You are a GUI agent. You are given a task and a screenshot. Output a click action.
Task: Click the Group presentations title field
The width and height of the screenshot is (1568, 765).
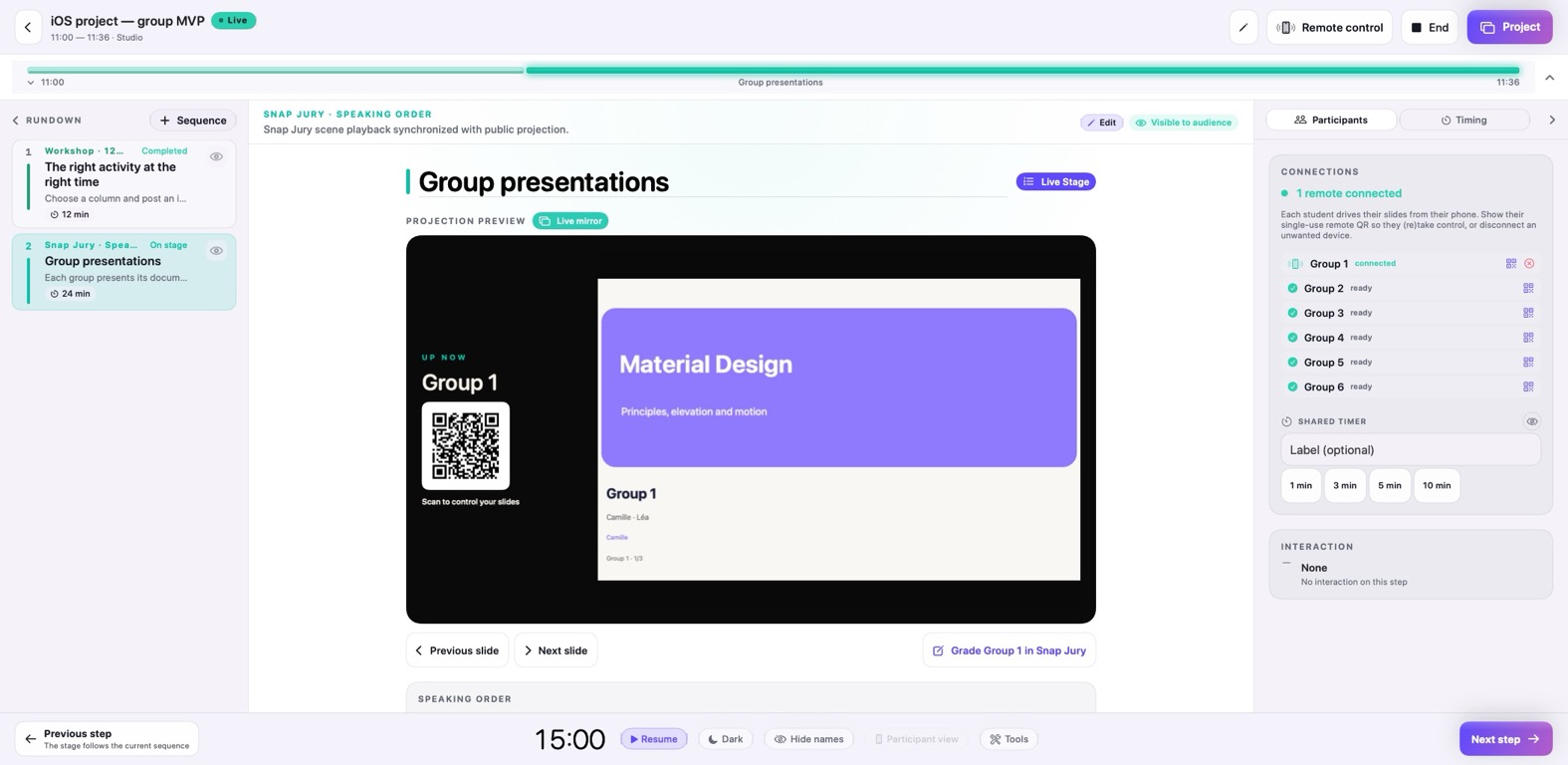712,181
